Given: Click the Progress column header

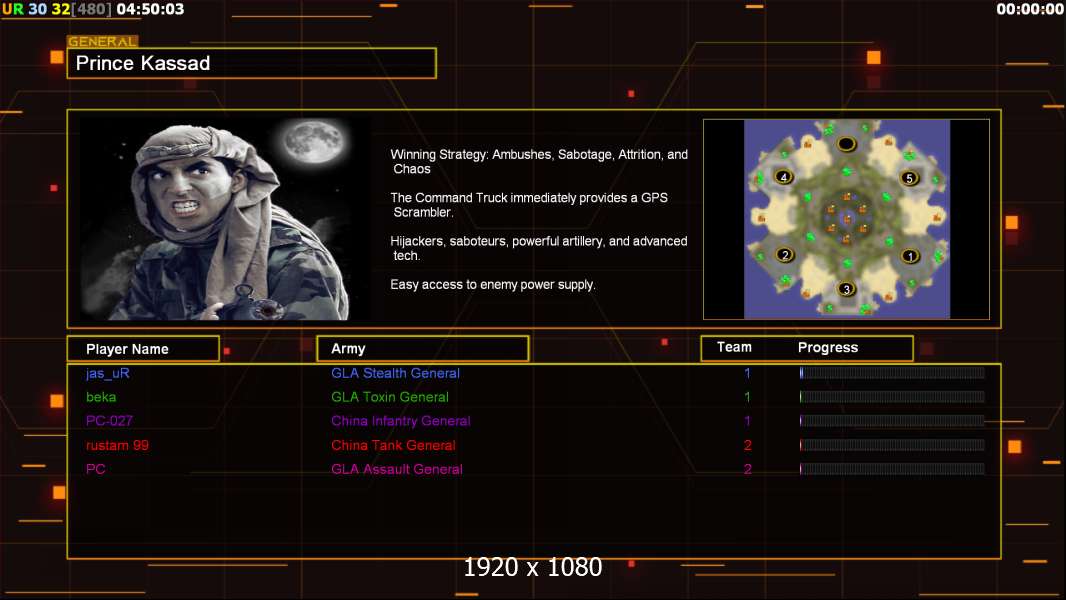Looking at the screenshot, I should pyautogui.click(x=827, y=347).
